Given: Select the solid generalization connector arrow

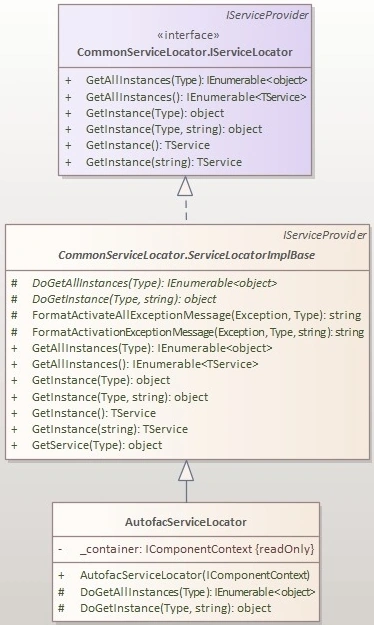Looking at the screenshot, I should tap(186, 481).
